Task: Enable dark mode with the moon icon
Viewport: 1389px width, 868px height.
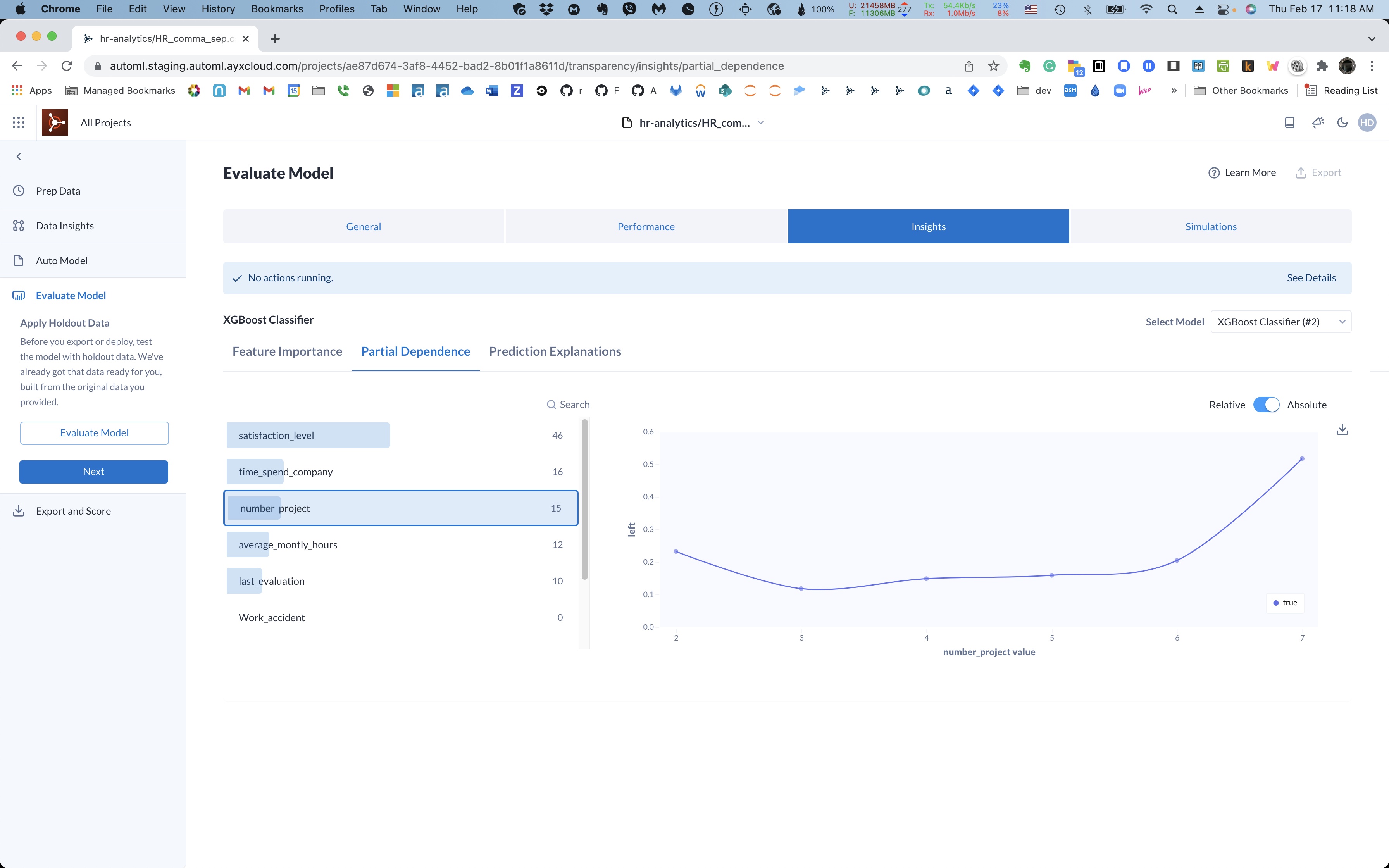Action: 1342,122
